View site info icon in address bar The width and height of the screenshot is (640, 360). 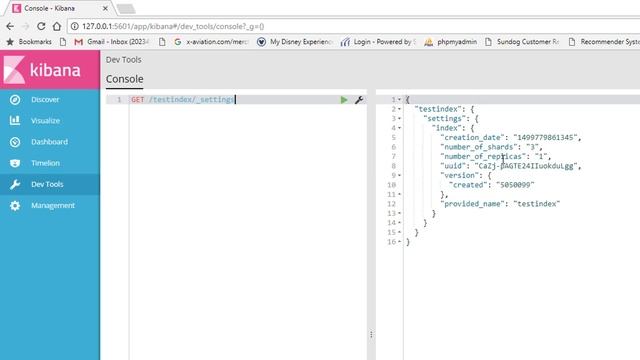[x=75, y=27]
